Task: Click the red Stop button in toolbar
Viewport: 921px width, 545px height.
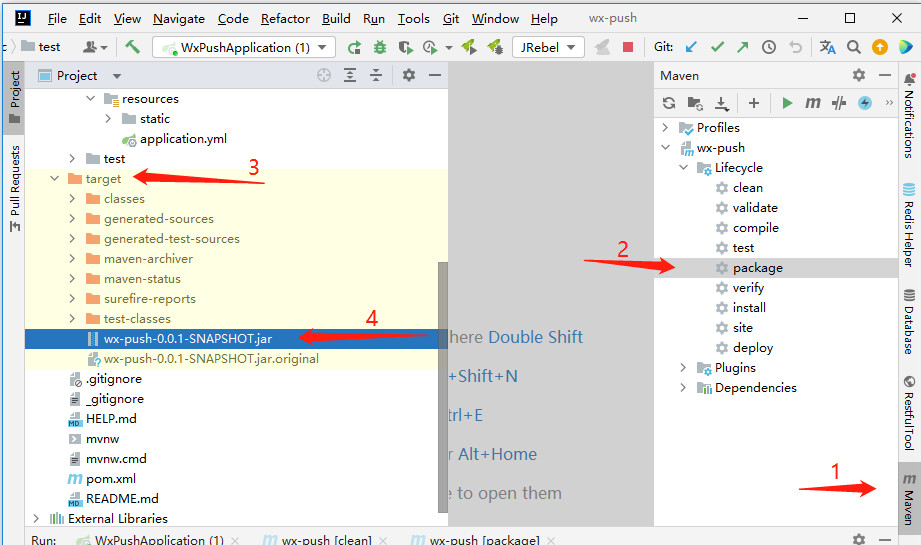Action: point(628,47)
